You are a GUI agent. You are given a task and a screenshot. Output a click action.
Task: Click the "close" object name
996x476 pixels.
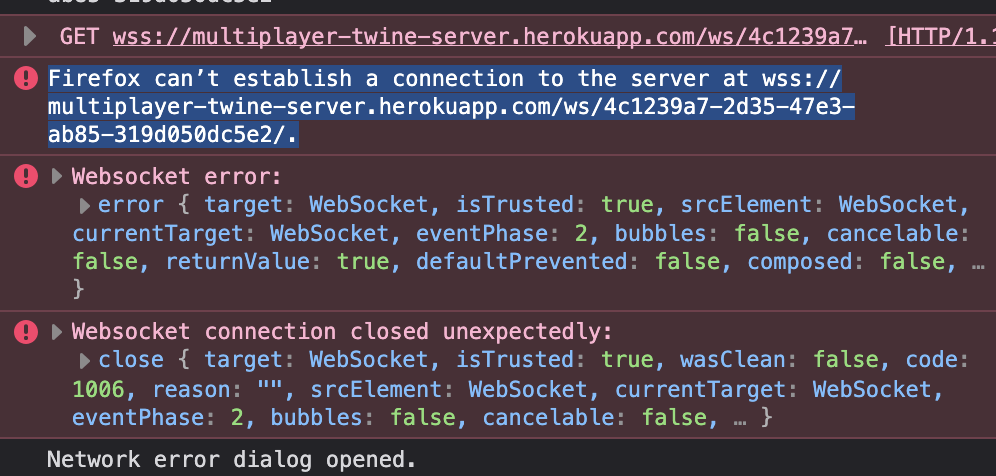click(130, 359)
